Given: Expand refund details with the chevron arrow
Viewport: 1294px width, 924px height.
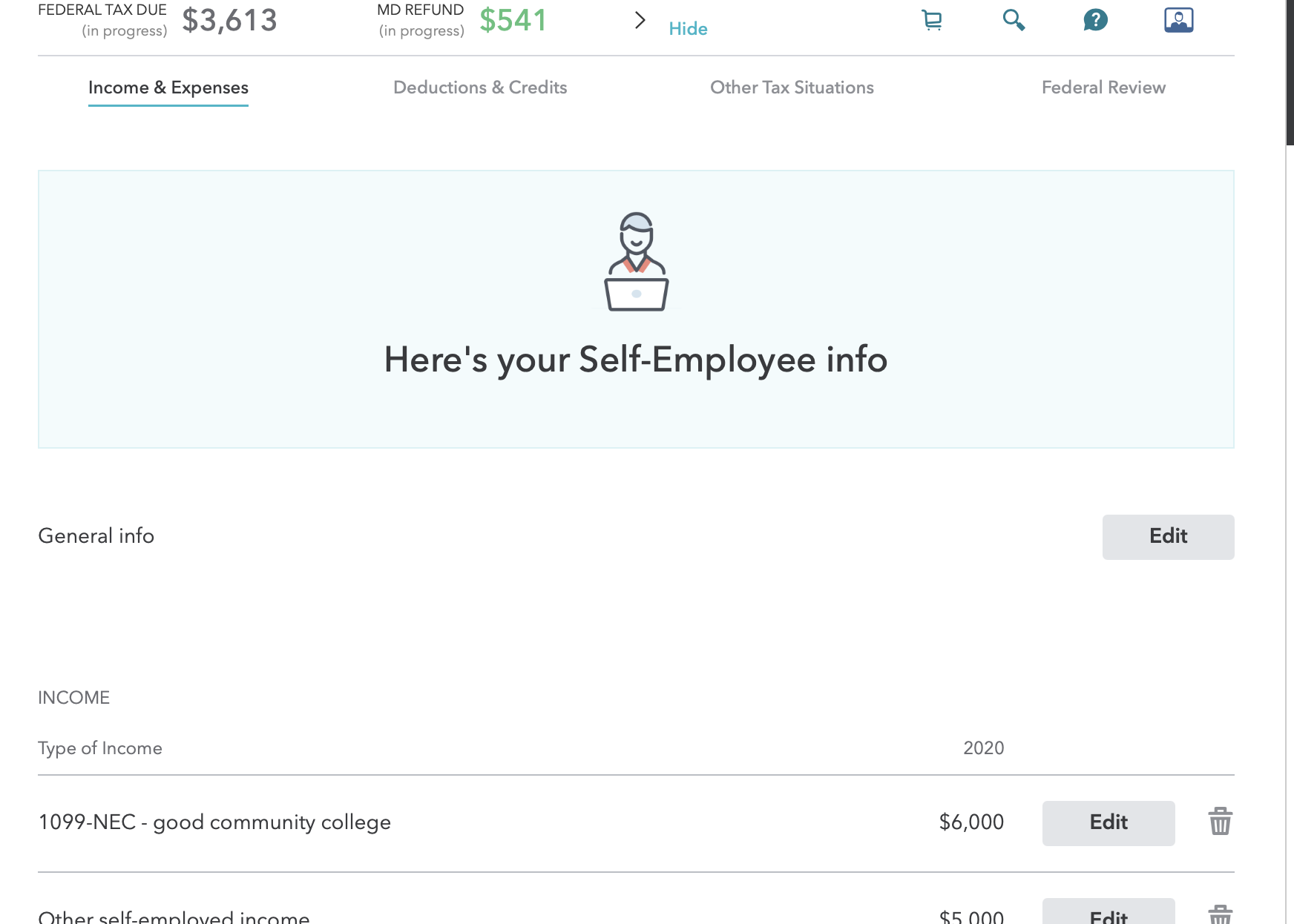Looking at the screenshot, I should point(640,20).
